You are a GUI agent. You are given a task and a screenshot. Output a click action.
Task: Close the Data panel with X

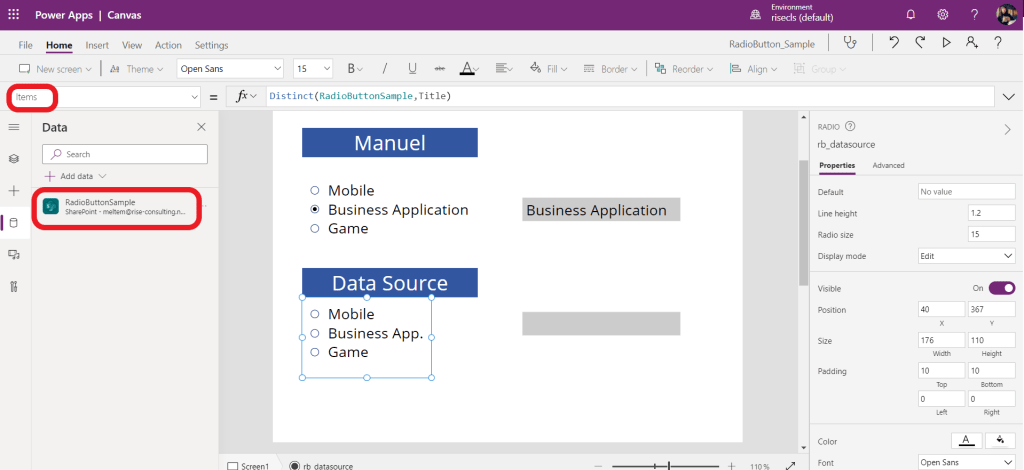click(201, 127)
